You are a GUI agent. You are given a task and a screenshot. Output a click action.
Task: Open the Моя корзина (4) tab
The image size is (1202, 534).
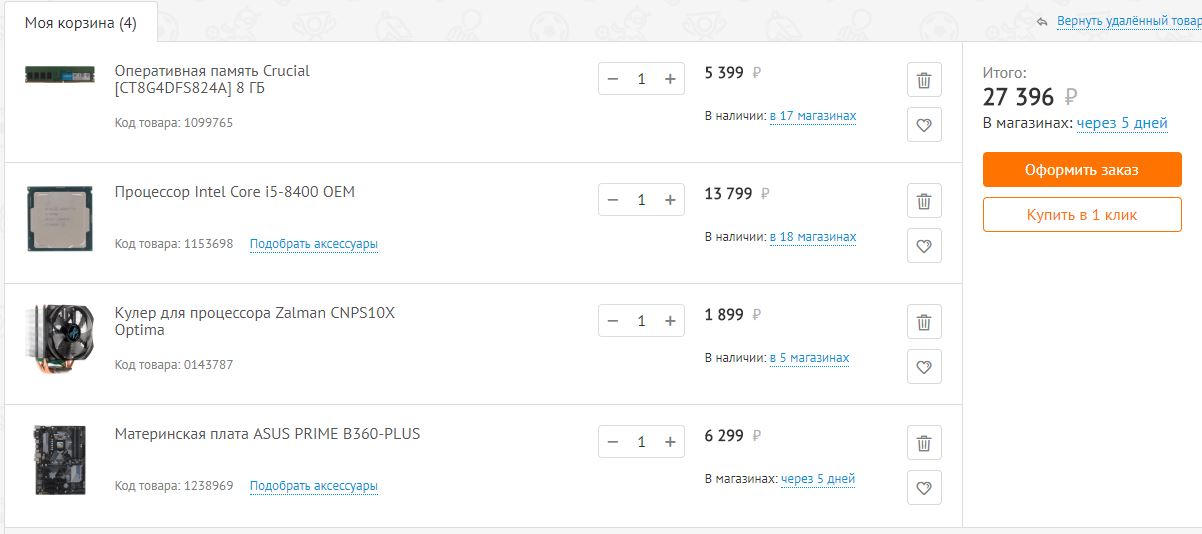[80, 23]
